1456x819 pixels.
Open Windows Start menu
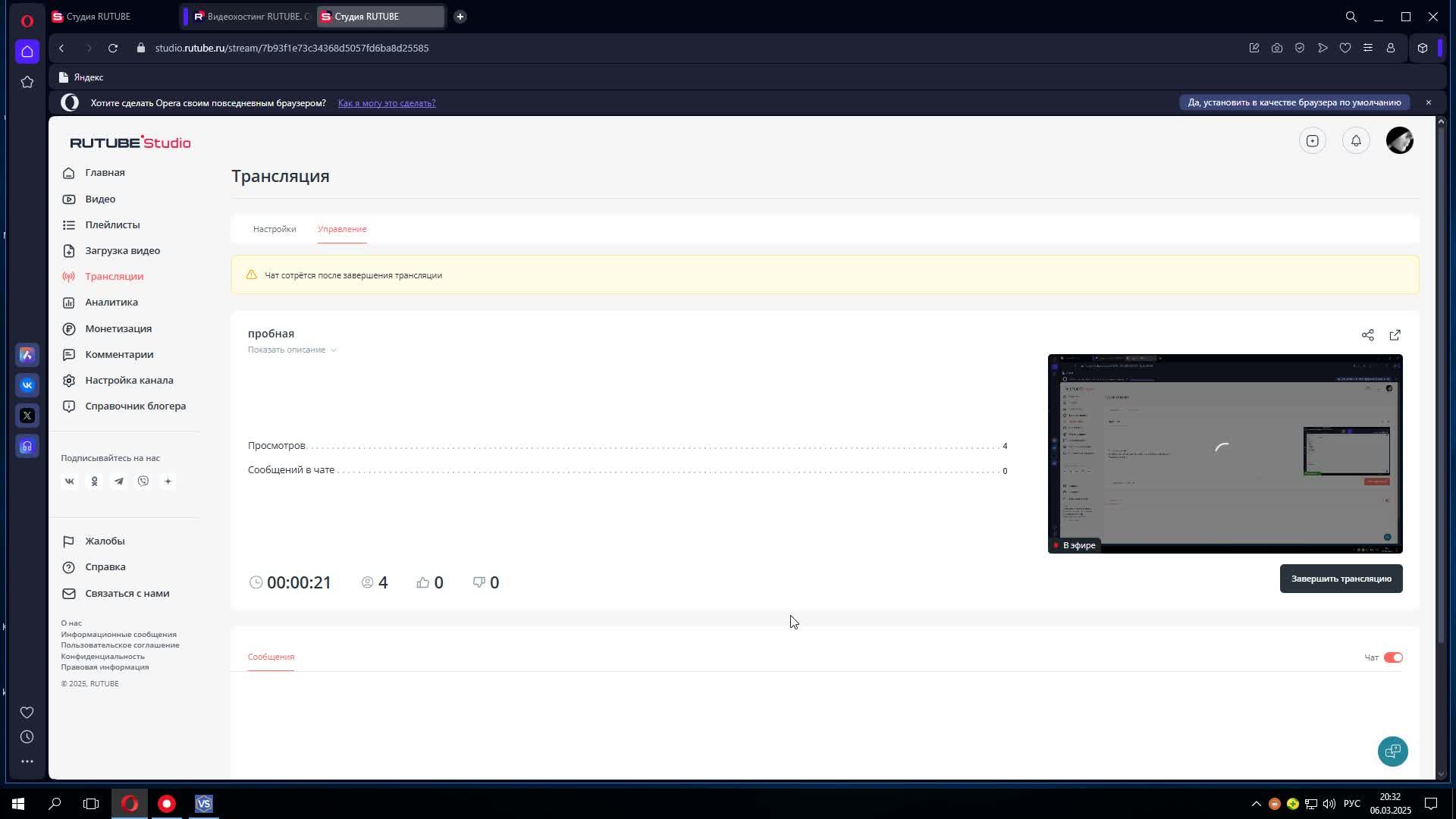pyautogui.click(x=18, y=804)
